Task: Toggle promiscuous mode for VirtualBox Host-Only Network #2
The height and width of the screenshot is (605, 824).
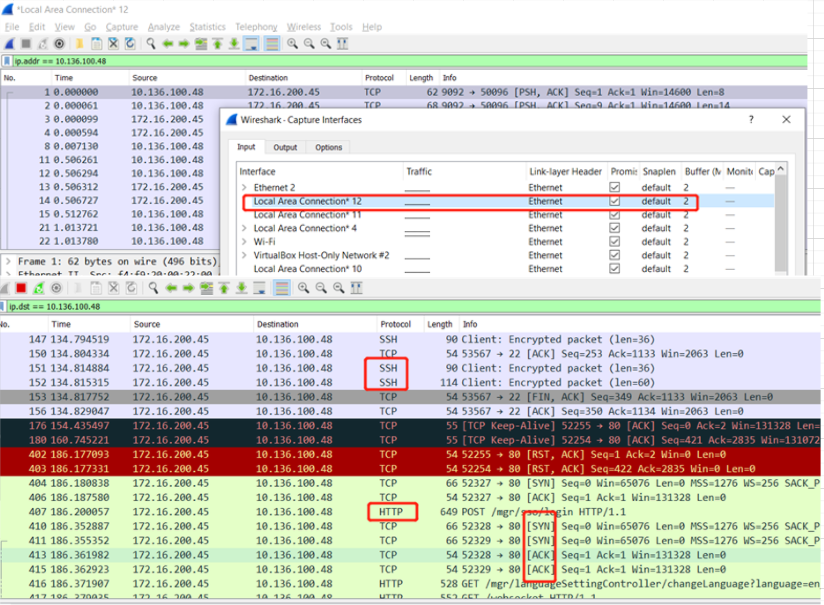Action: (614, 255)
